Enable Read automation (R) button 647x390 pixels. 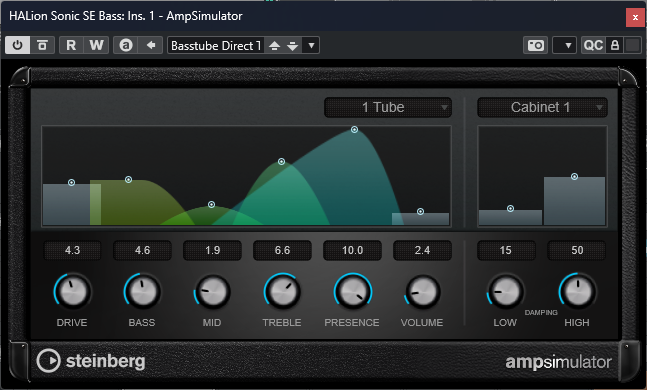[x=71, y=45]
